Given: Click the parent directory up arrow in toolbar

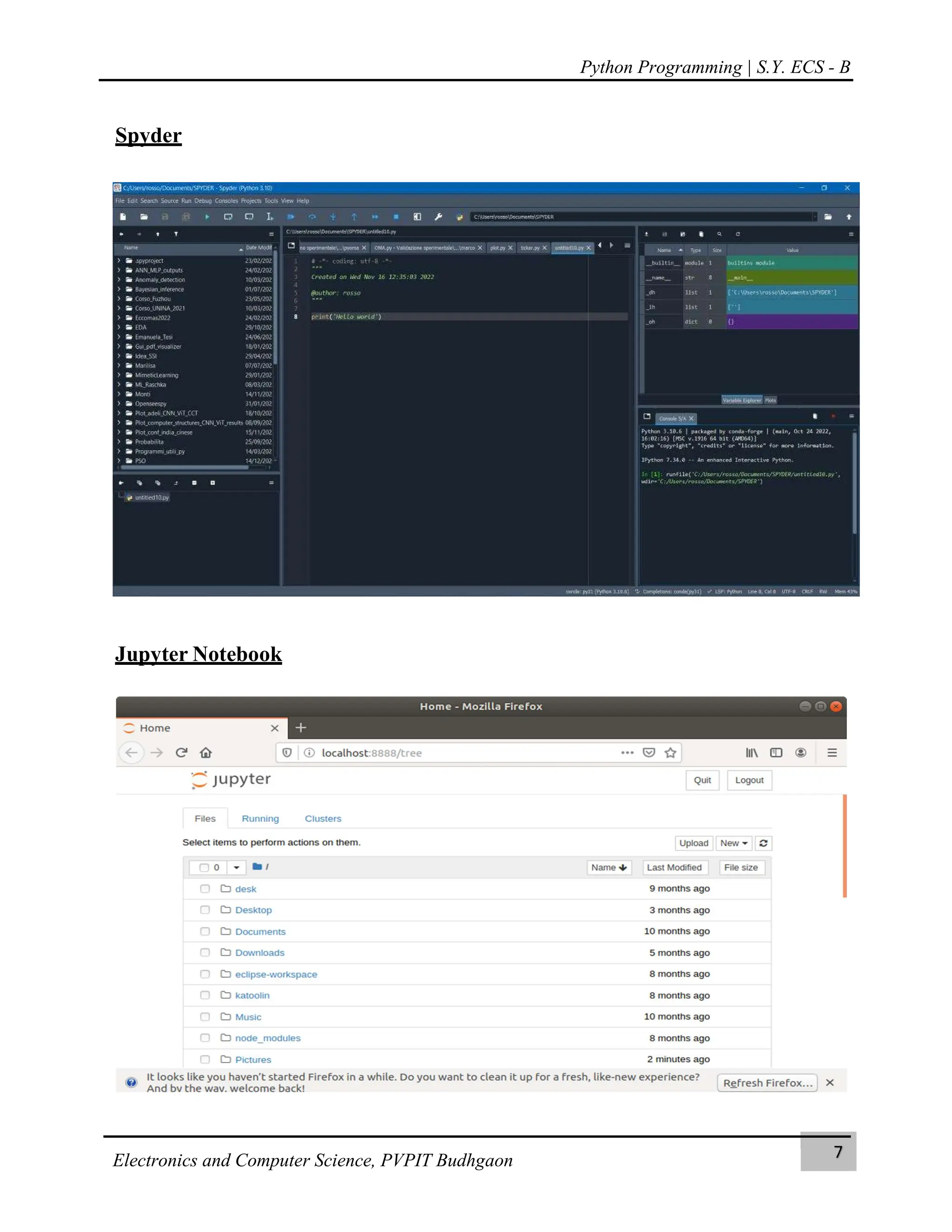Looking at the screenshot, I should 848,217.
